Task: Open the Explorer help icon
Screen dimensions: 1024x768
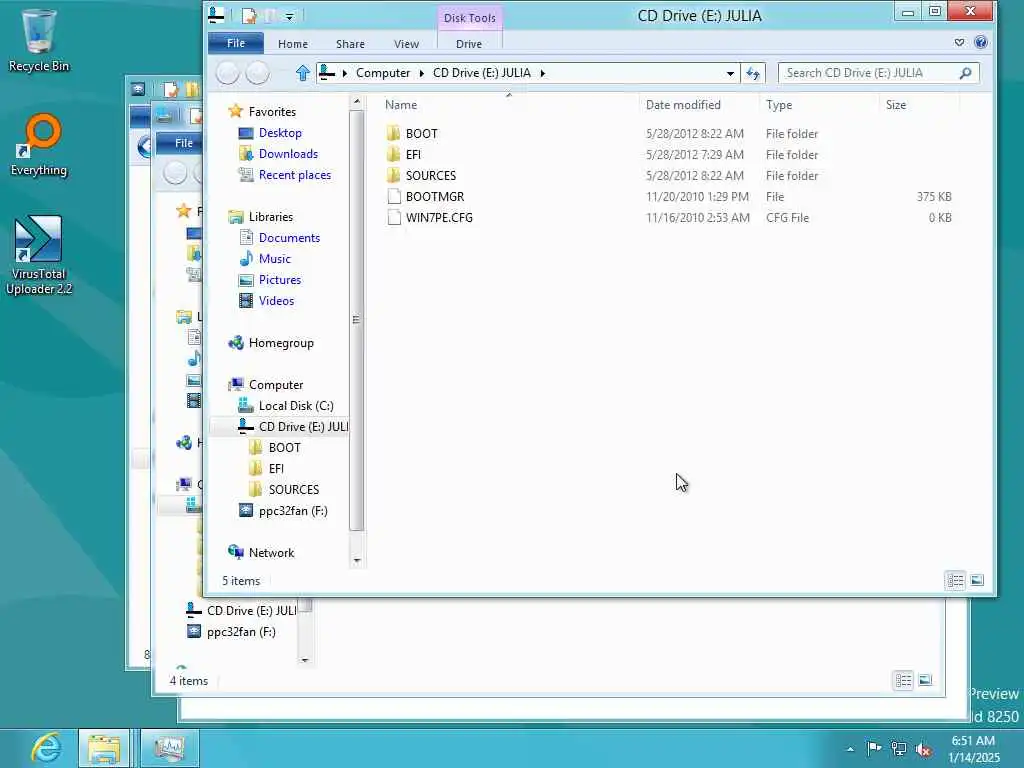Action: pos(980,42)
